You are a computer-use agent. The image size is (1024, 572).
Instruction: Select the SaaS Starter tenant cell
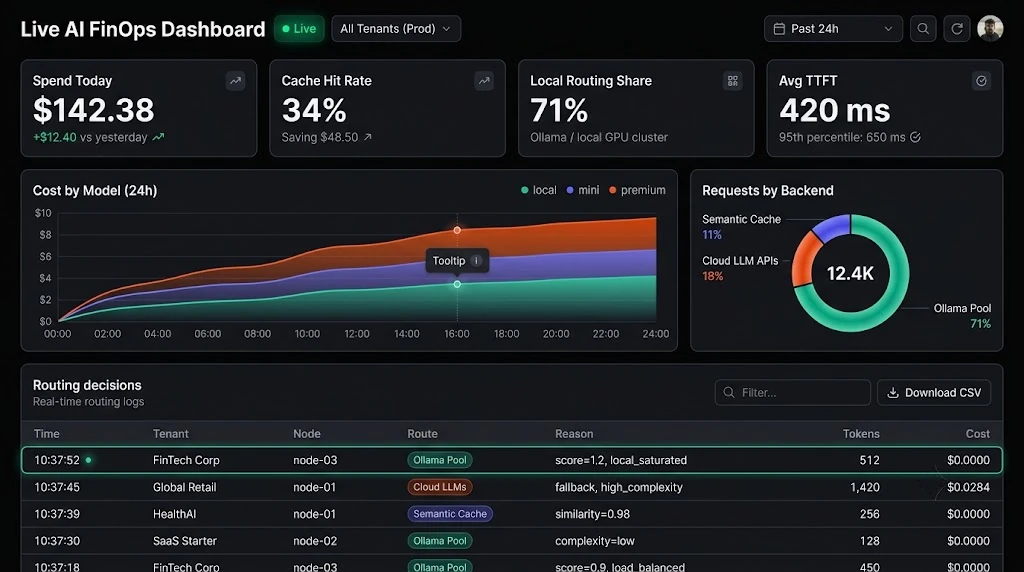point(185,541)
